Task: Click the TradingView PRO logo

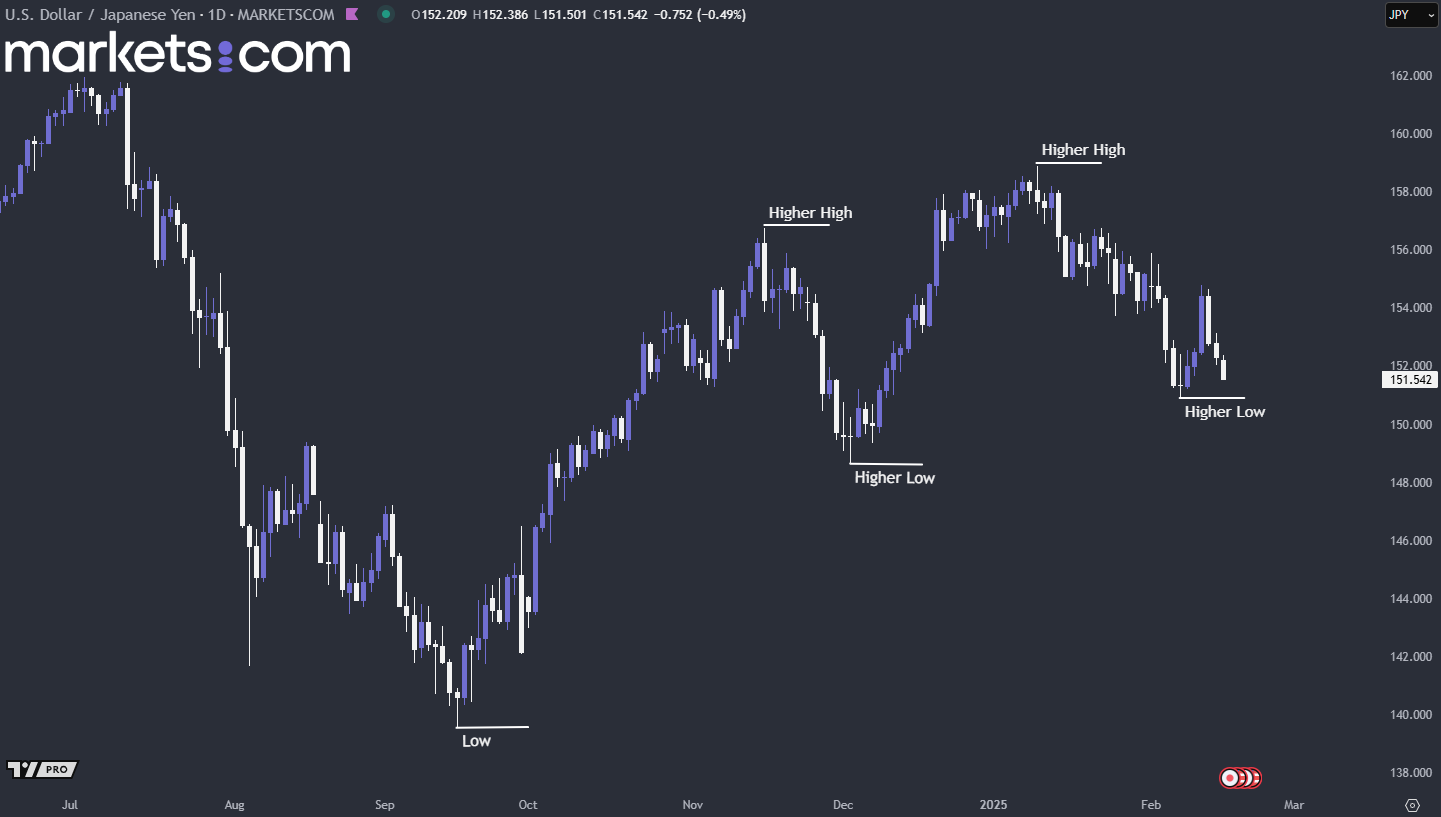Action: click(x=42, y=769)
